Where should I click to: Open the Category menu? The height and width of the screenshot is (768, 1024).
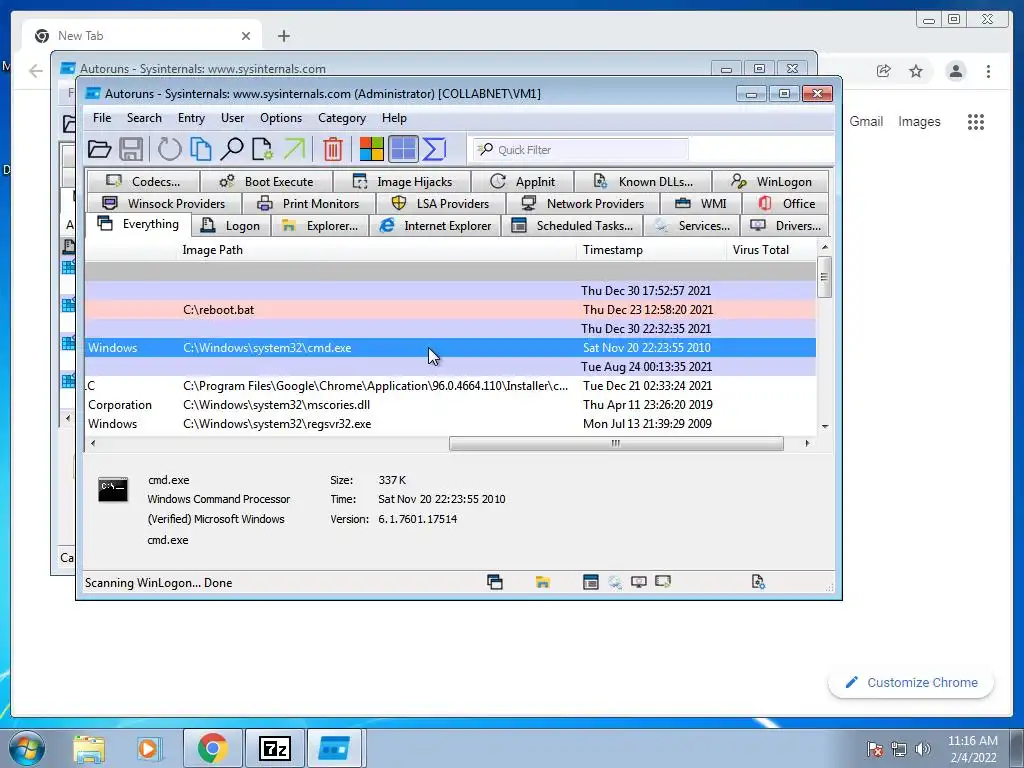click(x=342, y=118)
